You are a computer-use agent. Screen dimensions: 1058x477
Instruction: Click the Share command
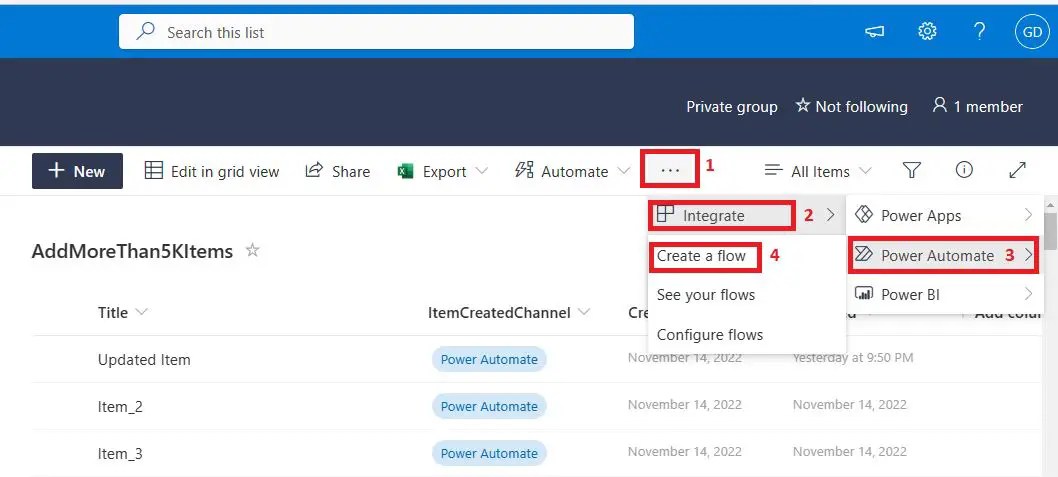click(x=337, y=171)
